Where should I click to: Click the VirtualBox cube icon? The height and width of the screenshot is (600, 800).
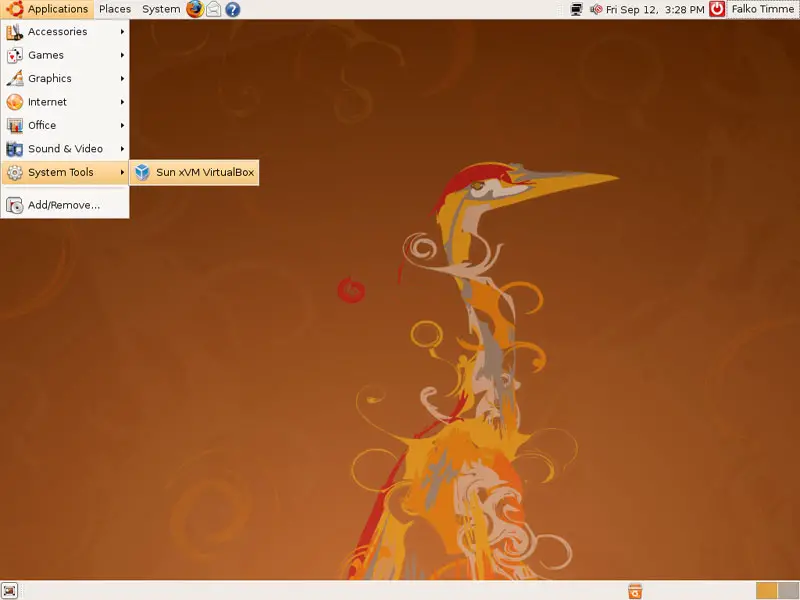[x=142, y=172]
